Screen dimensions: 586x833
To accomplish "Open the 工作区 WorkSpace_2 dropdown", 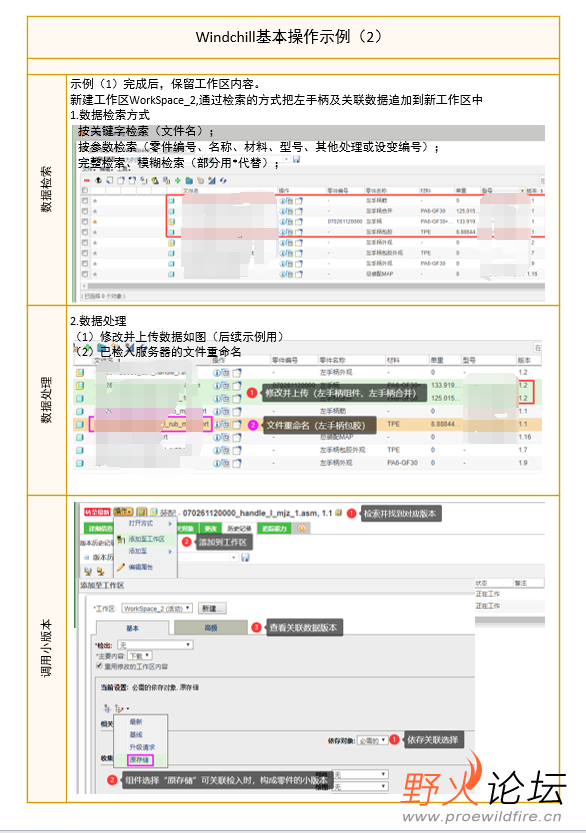I will [157, 609].
